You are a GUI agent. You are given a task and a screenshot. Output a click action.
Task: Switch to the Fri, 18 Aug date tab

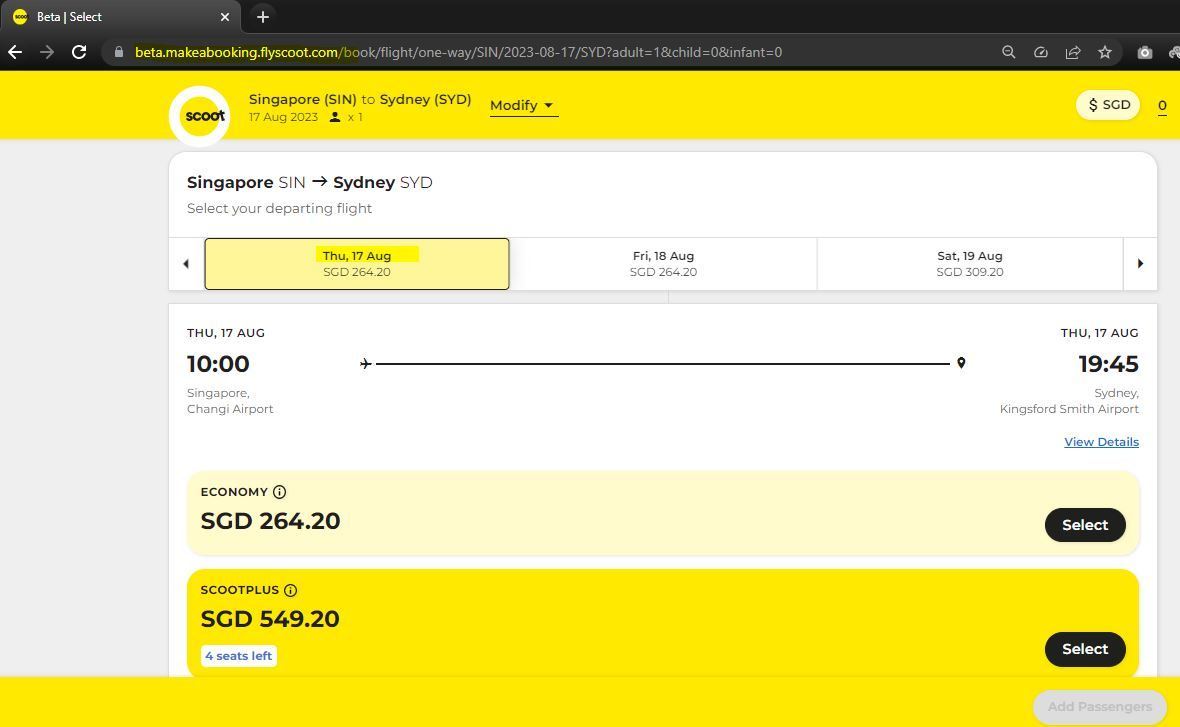(x=662, y=263)
